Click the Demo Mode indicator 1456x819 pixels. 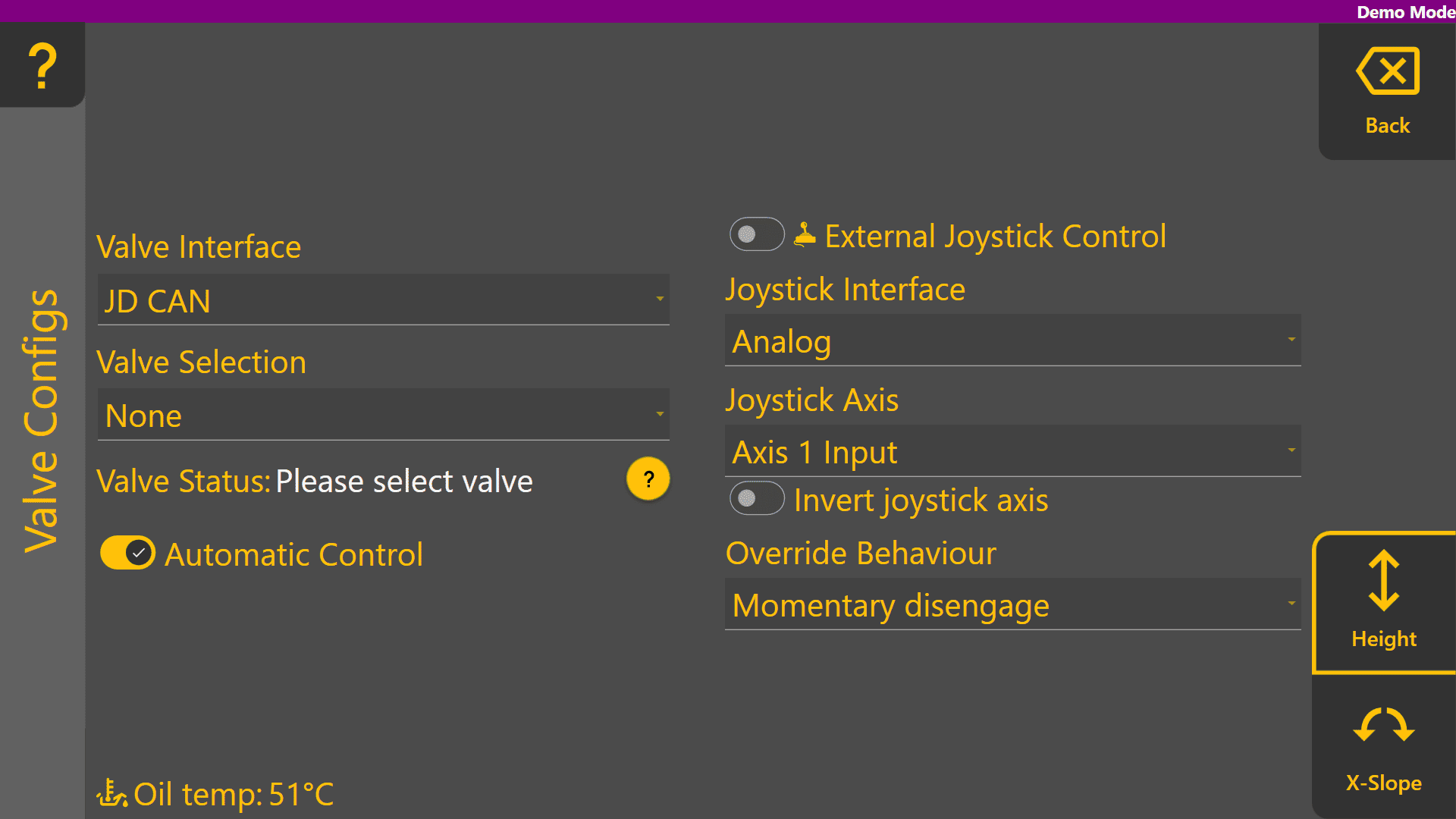(x=1404, y=12)
